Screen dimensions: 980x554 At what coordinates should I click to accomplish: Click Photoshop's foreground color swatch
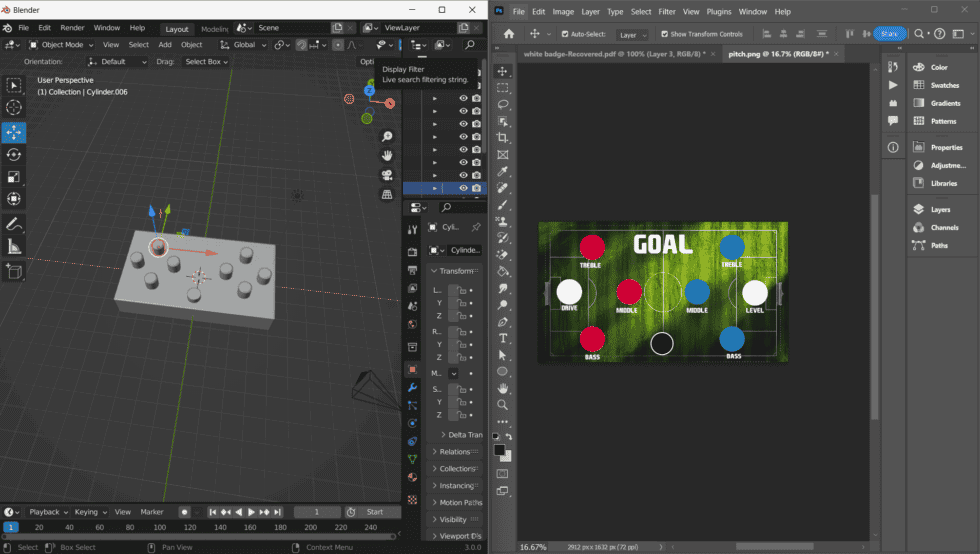[499, 450]
